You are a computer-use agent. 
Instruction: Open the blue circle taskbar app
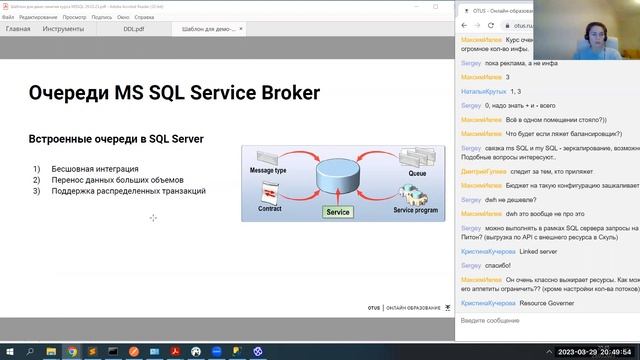217,351
